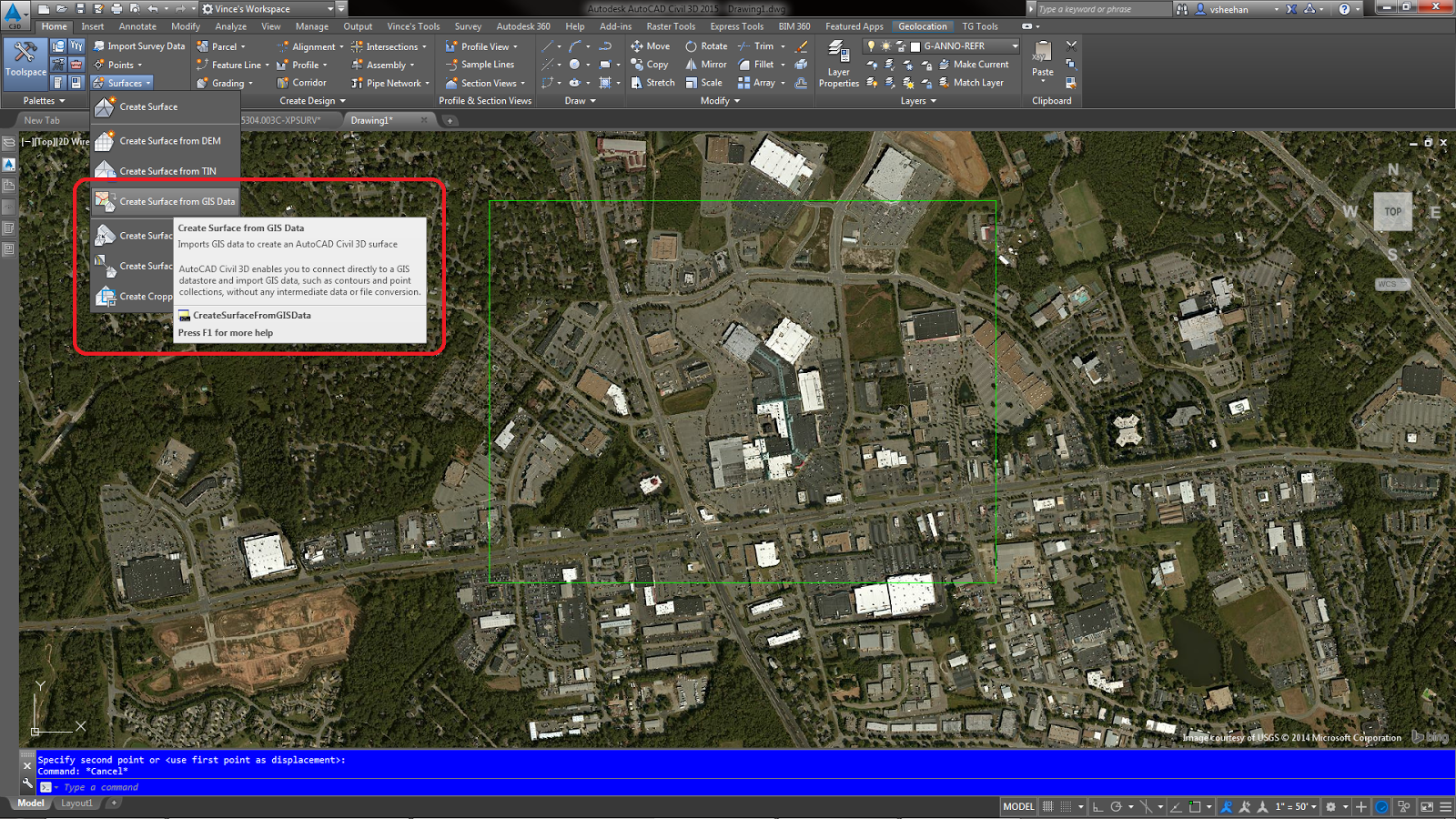Open the Layer Properties manager
1456x819 pixels.
click(837, 64)
